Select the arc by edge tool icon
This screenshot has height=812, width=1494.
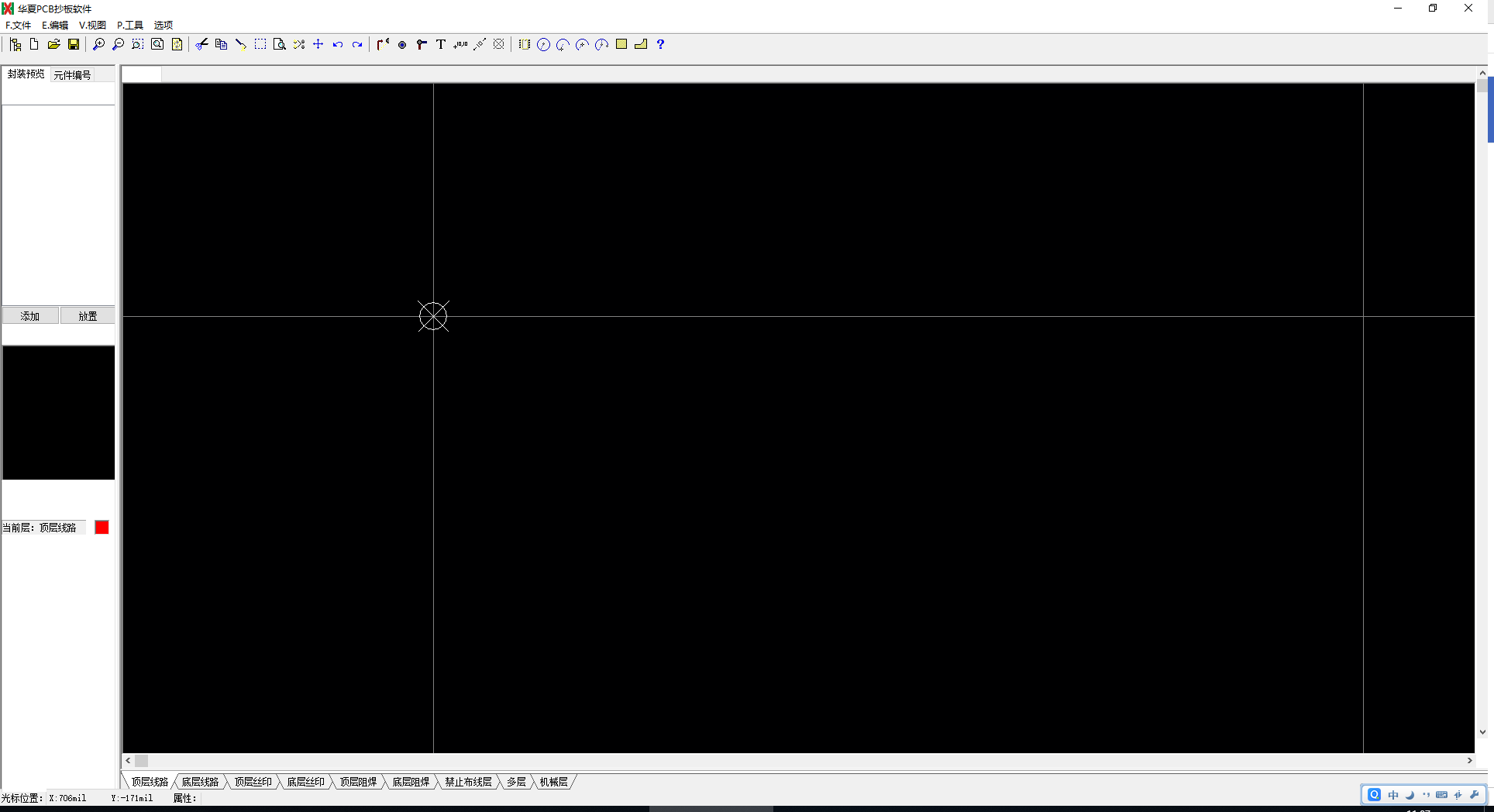coord(563,44)
